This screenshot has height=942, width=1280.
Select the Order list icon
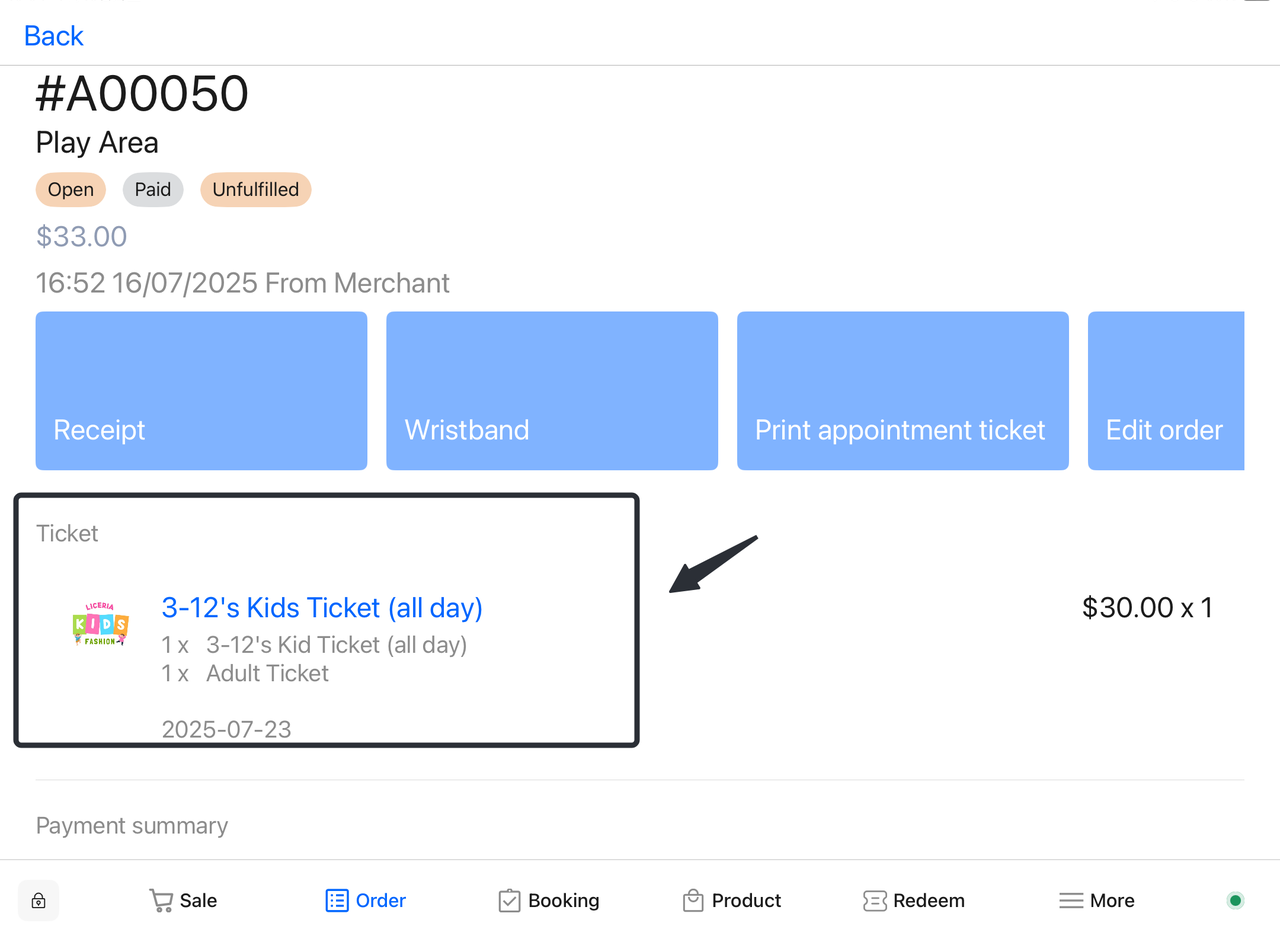pyautogui.click(x=337, y=900)
